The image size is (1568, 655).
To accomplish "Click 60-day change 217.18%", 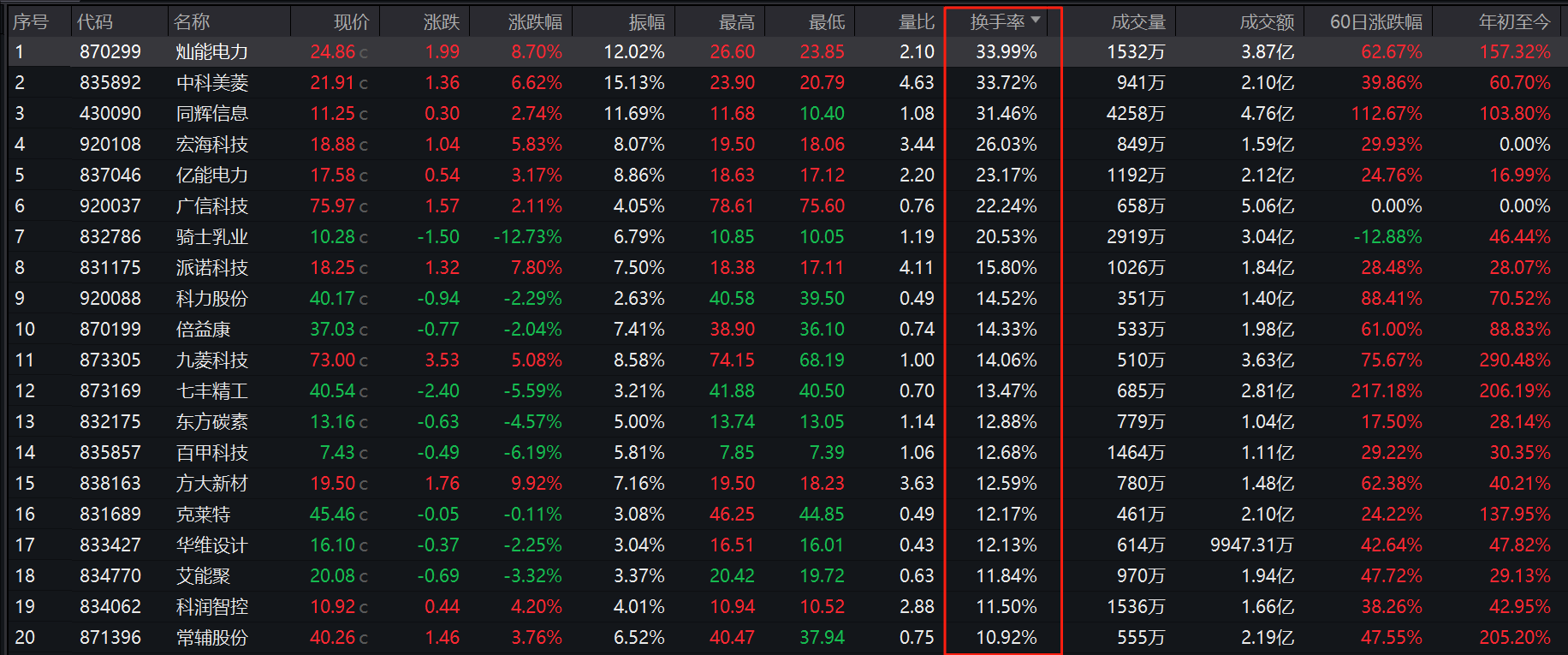I will [x=1387, y=390].
